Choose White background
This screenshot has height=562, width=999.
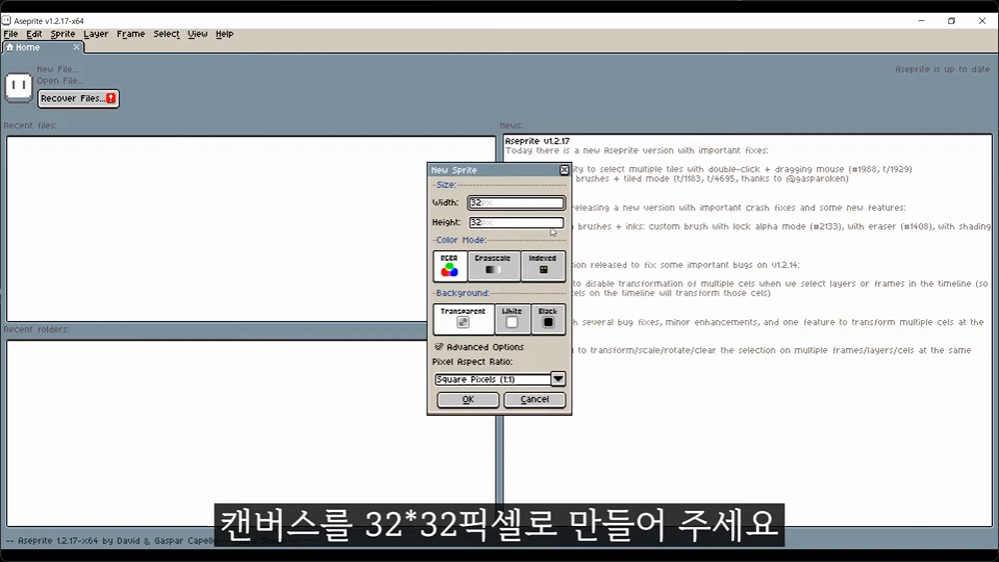coord(512,319)
